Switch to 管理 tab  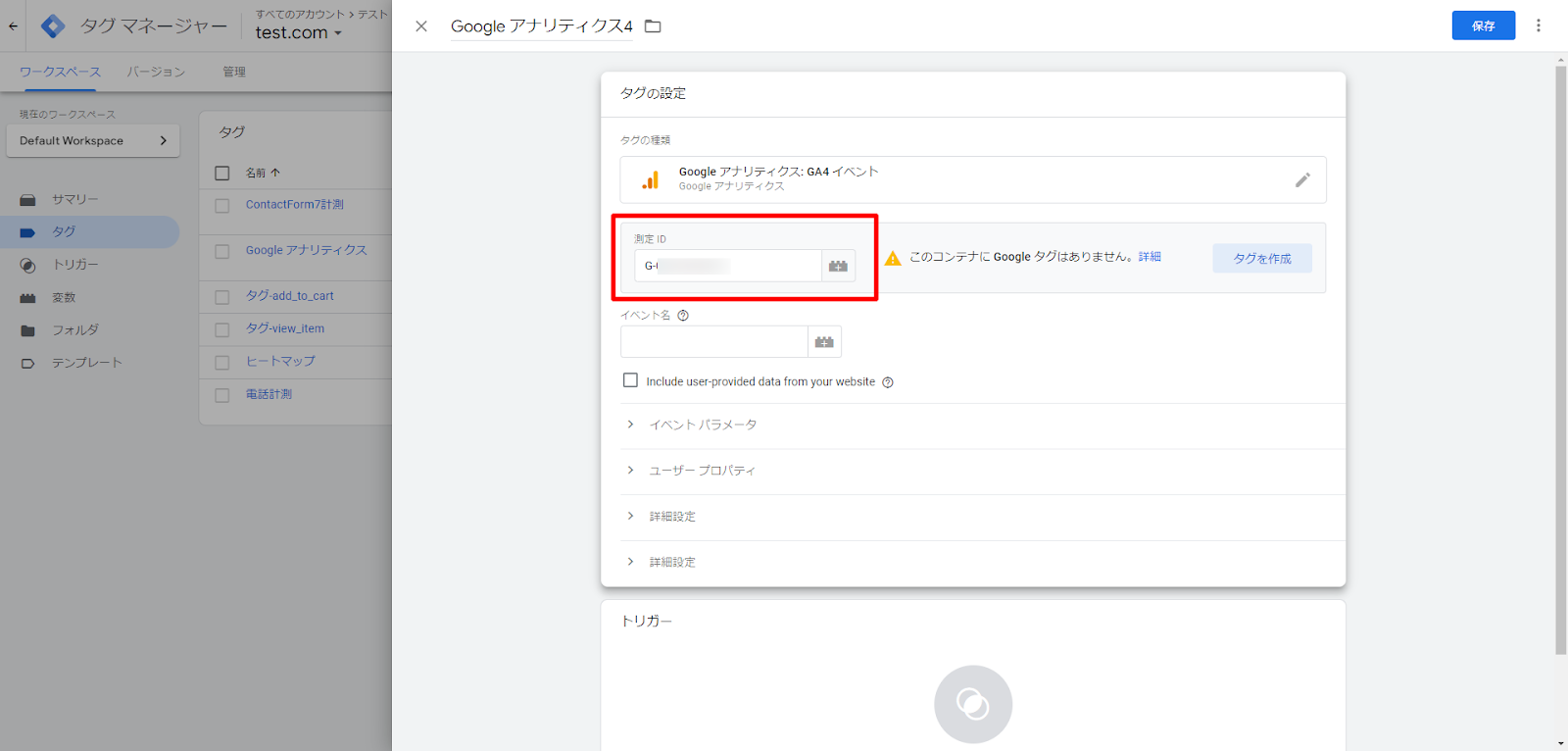(234, 72)
